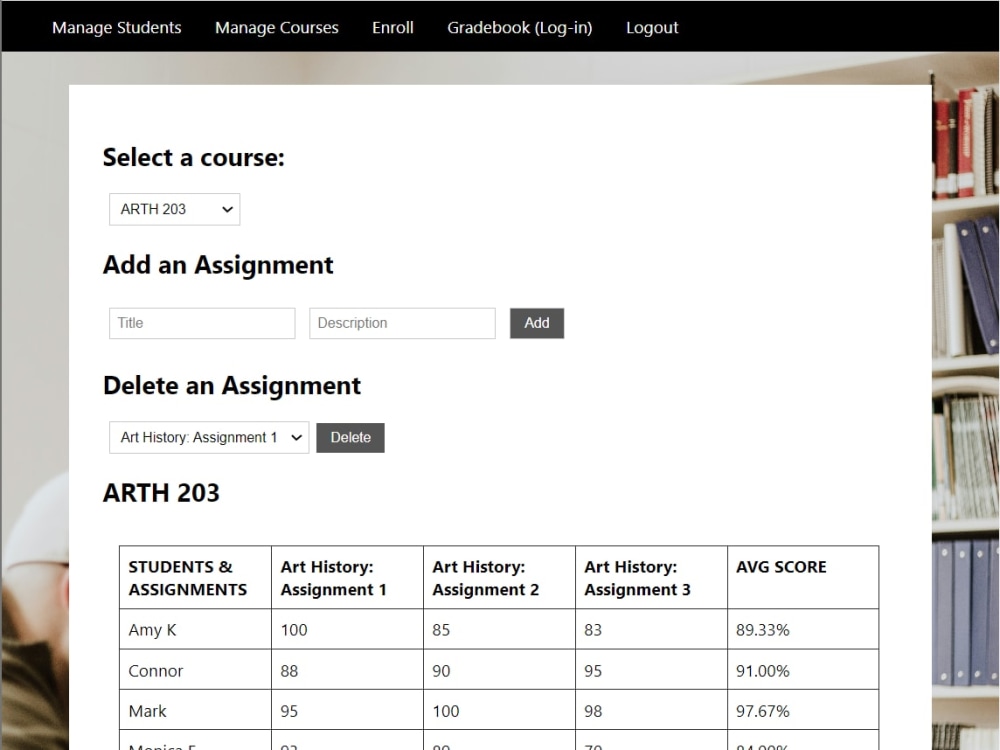The image size is (1000, 750).
Task: Open the Enroll page
Action: pyautogui.click(x=393, y=27)
